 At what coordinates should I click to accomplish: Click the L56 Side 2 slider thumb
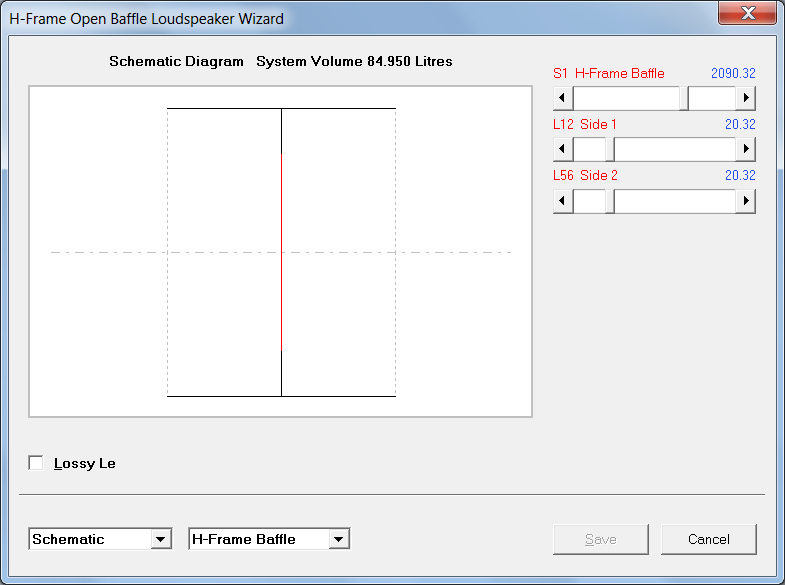610,201
